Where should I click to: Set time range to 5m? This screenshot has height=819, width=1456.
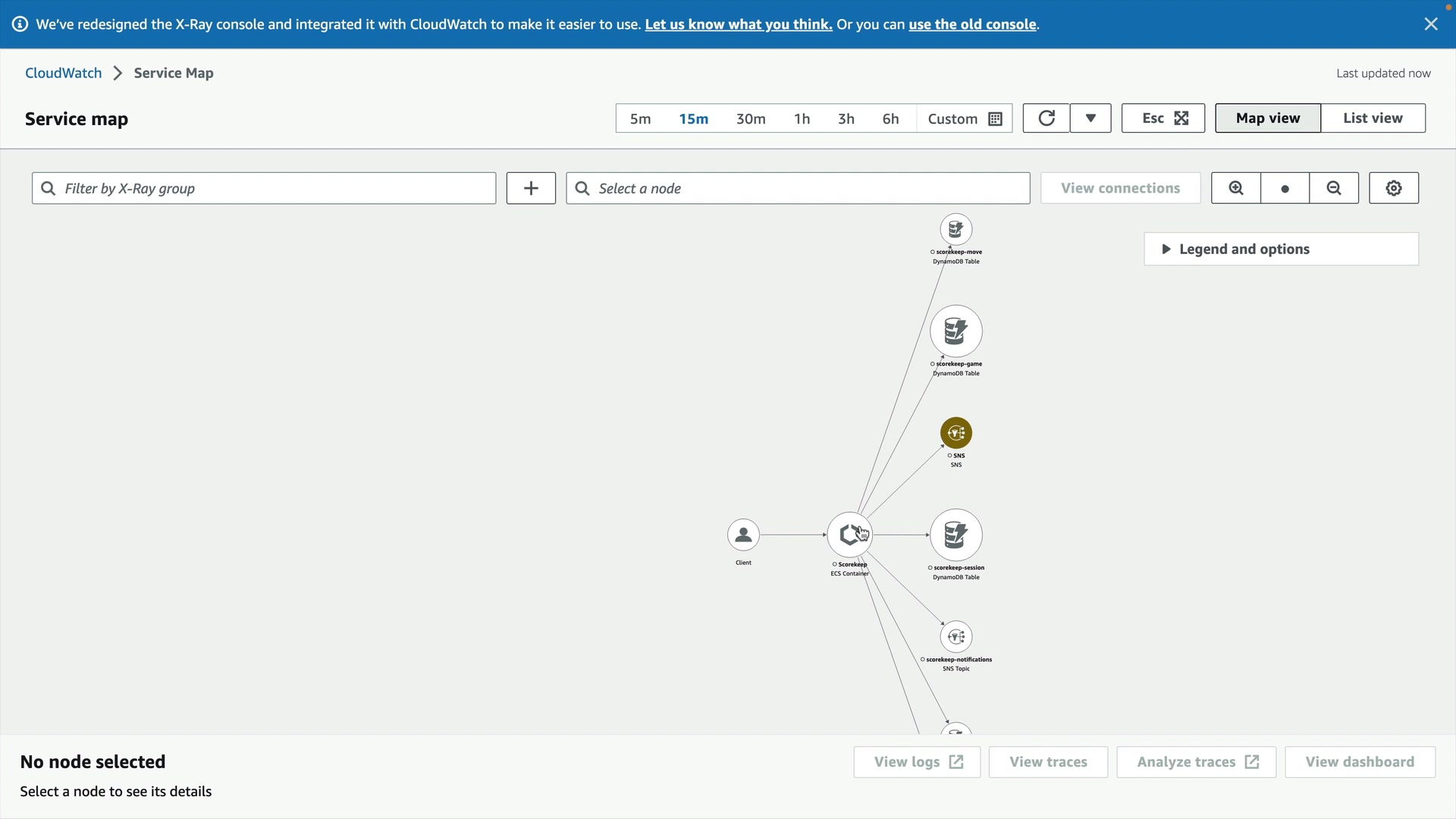pyautogui.click(x=641, y=119)
